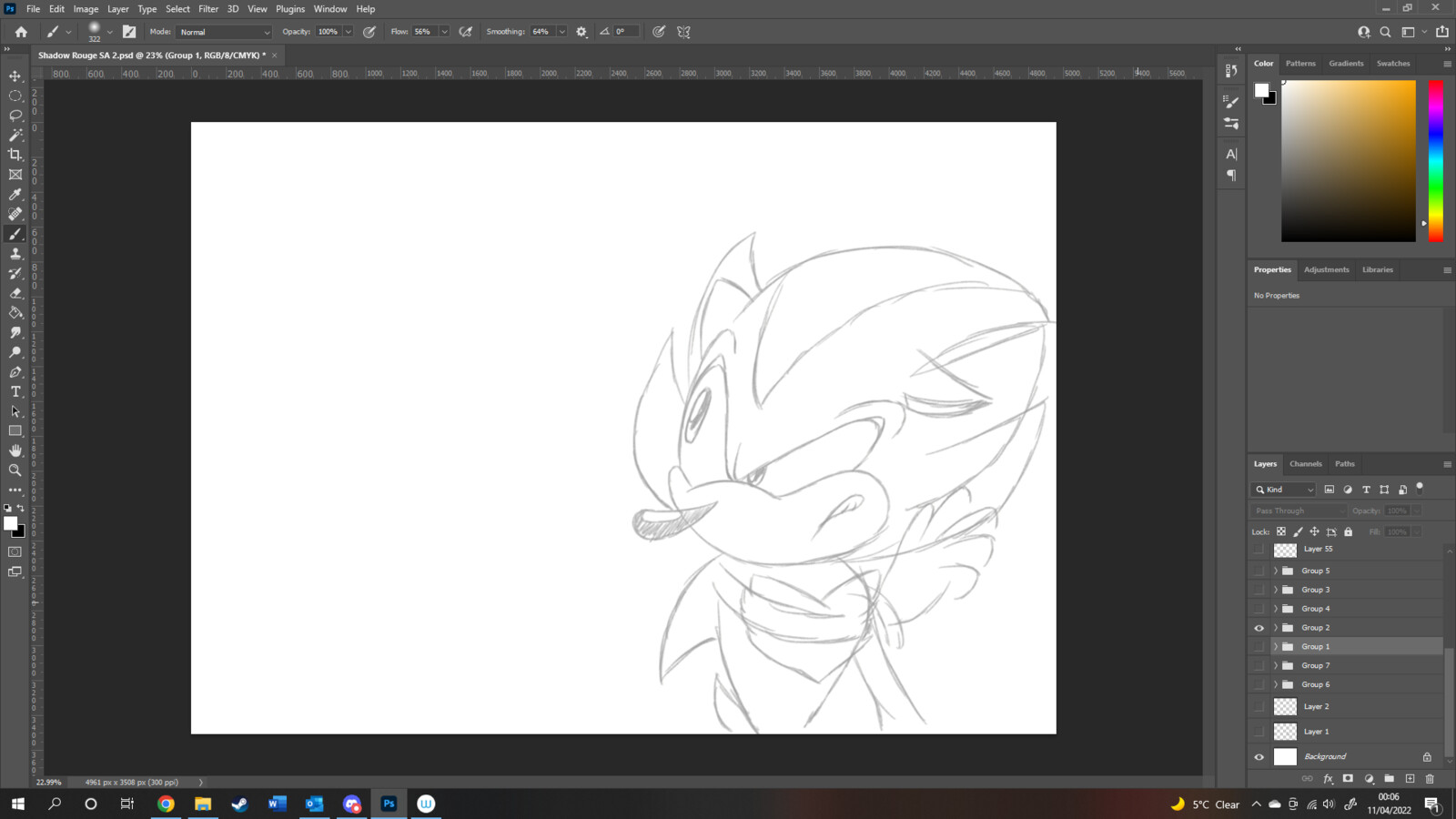Image resolution: width=1456 pixels, height=819 pixels.
Task: Select the Horizontal Type tool
Action: tap(15, 391)
